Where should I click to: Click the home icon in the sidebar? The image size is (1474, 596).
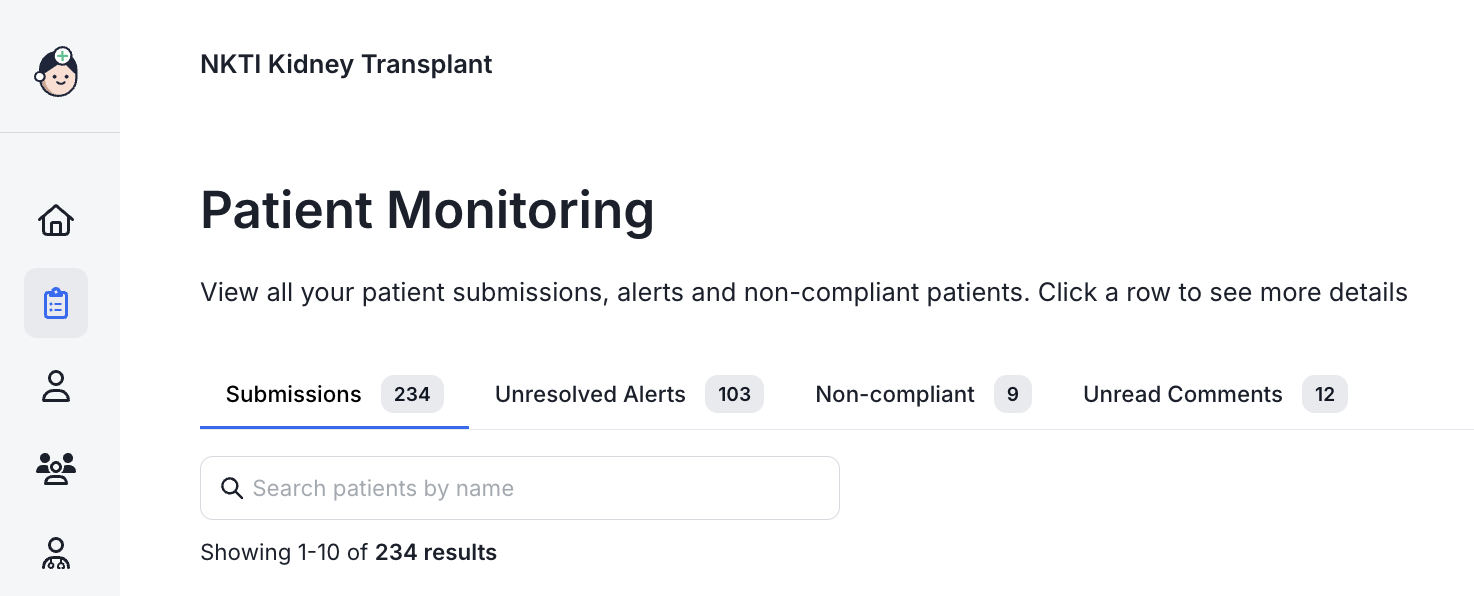pos(56,220)
